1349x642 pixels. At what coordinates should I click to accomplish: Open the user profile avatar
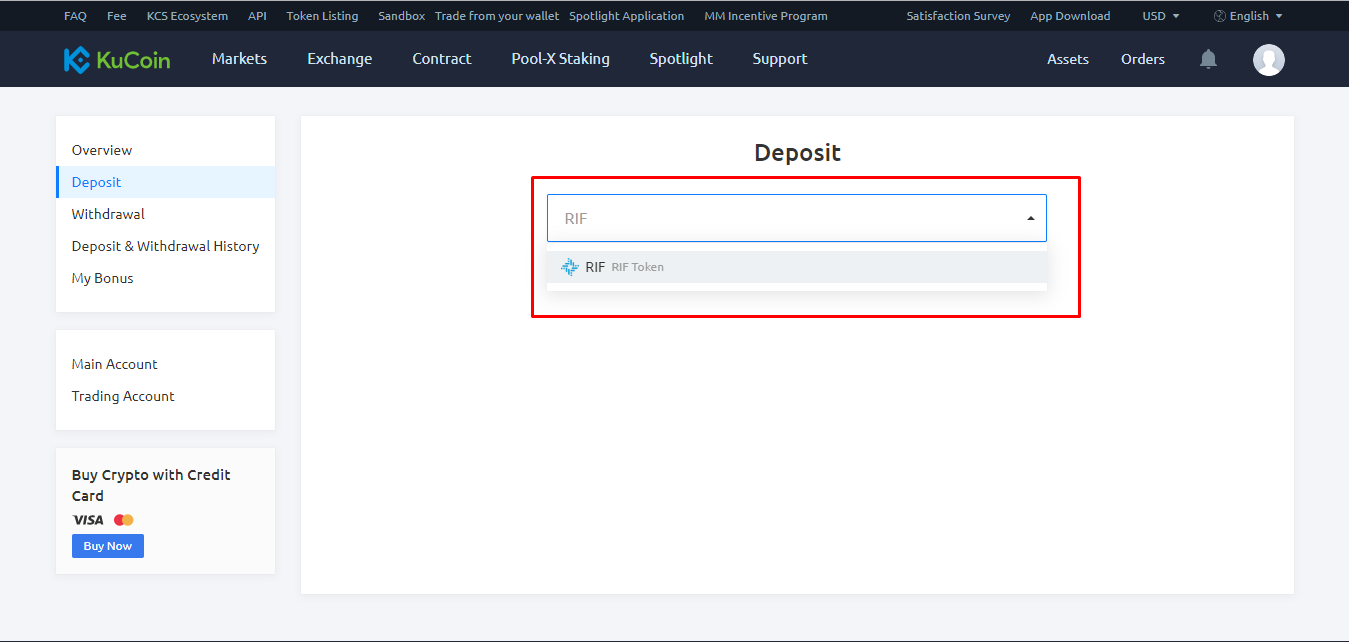click(x=1269, y=60)
